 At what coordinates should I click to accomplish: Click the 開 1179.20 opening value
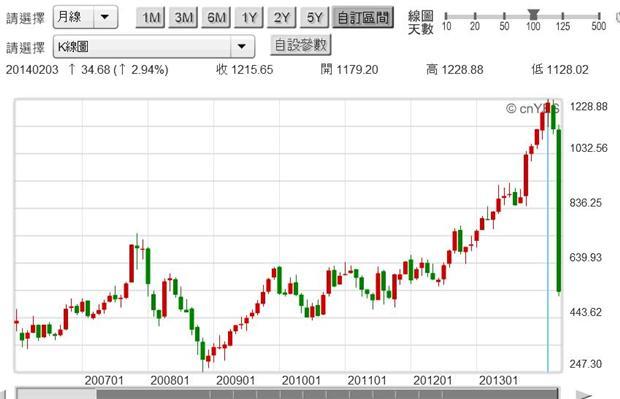pos(350,70)
